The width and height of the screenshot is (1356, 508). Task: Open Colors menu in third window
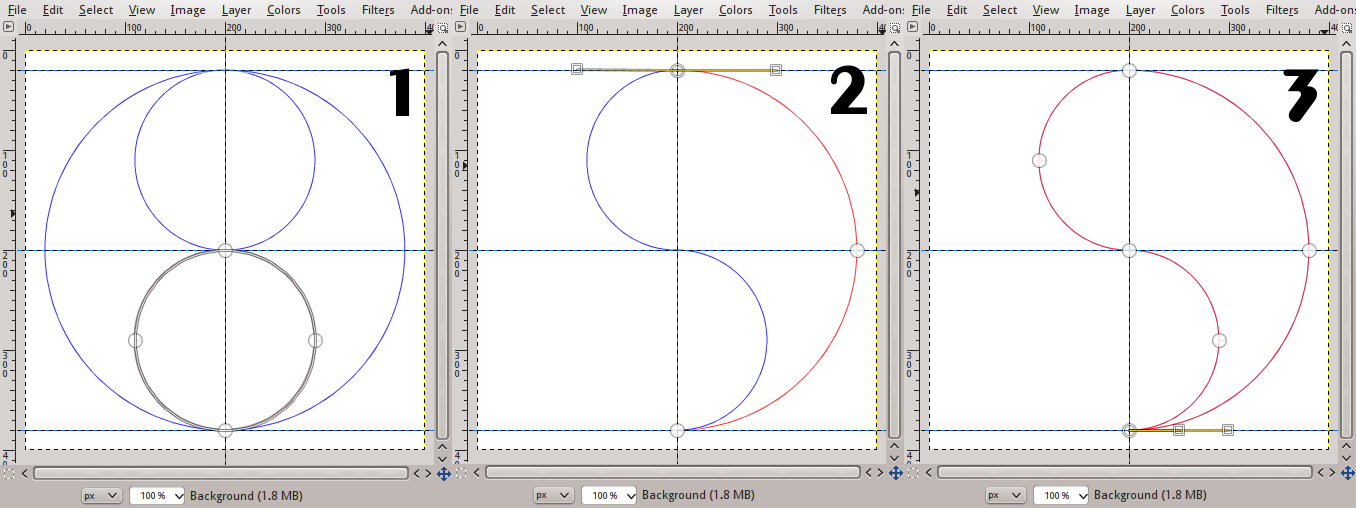pos(1187,10)
